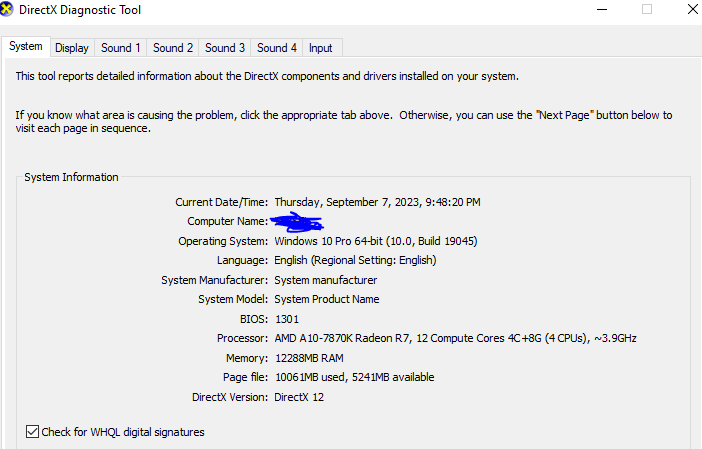Click the page file usage value
Screen dimensions: 702x449
354,377
